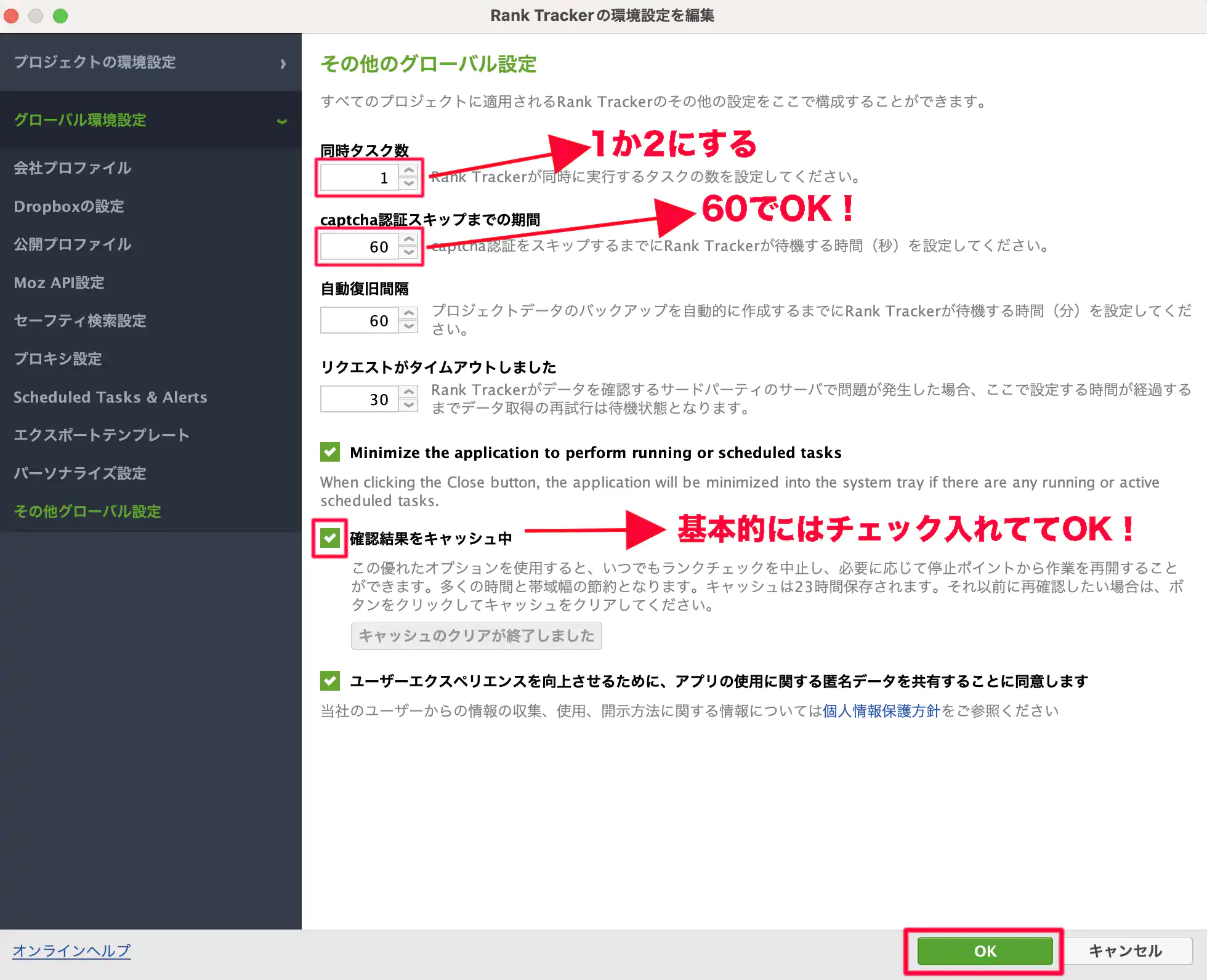Open Scheduled Tasks & Alerts settings
This screenshot has height=980, width=1207.
110,397
